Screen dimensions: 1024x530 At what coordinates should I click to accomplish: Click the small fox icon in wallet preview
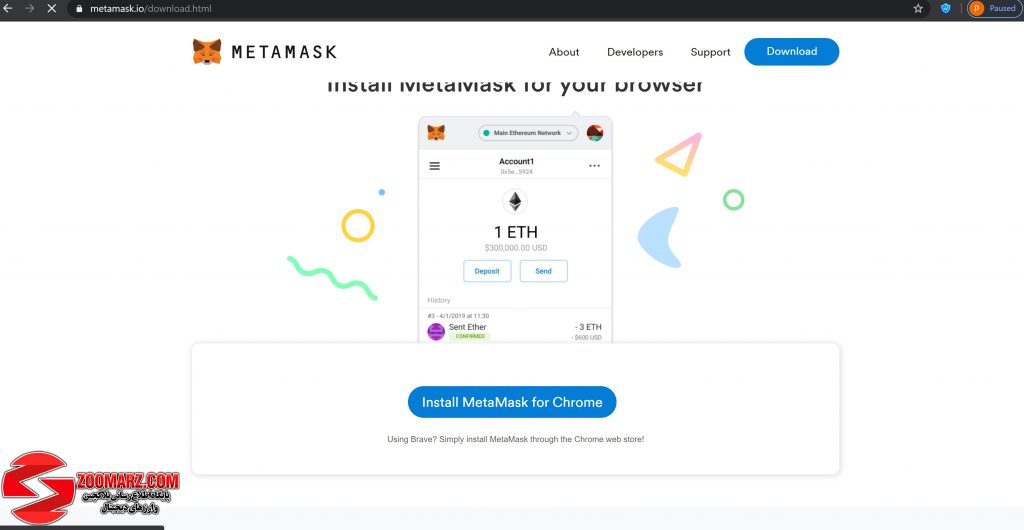point(436,133)
